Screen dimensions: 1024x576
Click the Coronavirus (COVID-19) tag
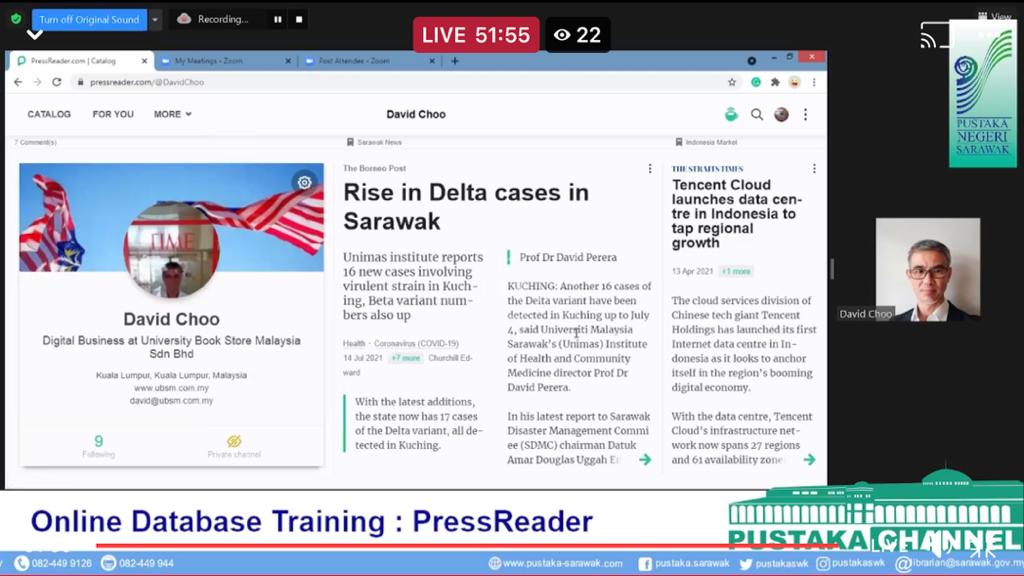[416, 344]
